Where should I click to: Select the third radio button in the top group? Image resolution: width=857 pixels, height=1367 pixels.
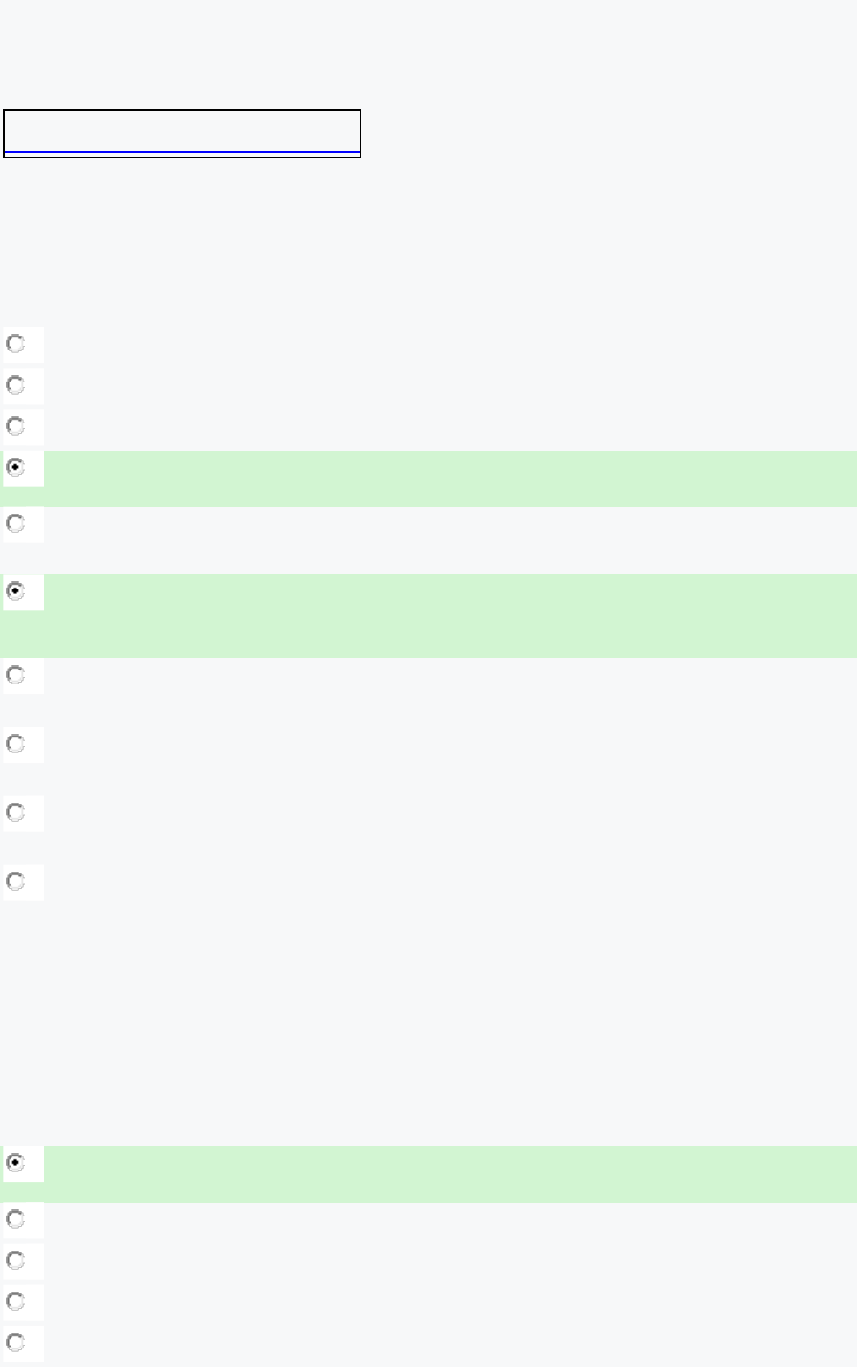pyautogui.click(x=16, y=426)
